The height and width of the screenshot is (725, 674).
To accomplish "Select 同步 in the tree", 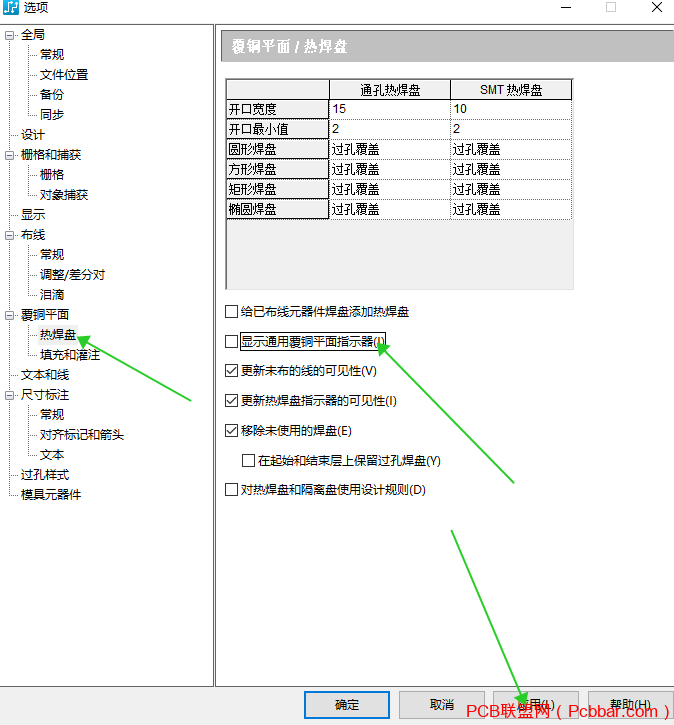I will 52,115.
